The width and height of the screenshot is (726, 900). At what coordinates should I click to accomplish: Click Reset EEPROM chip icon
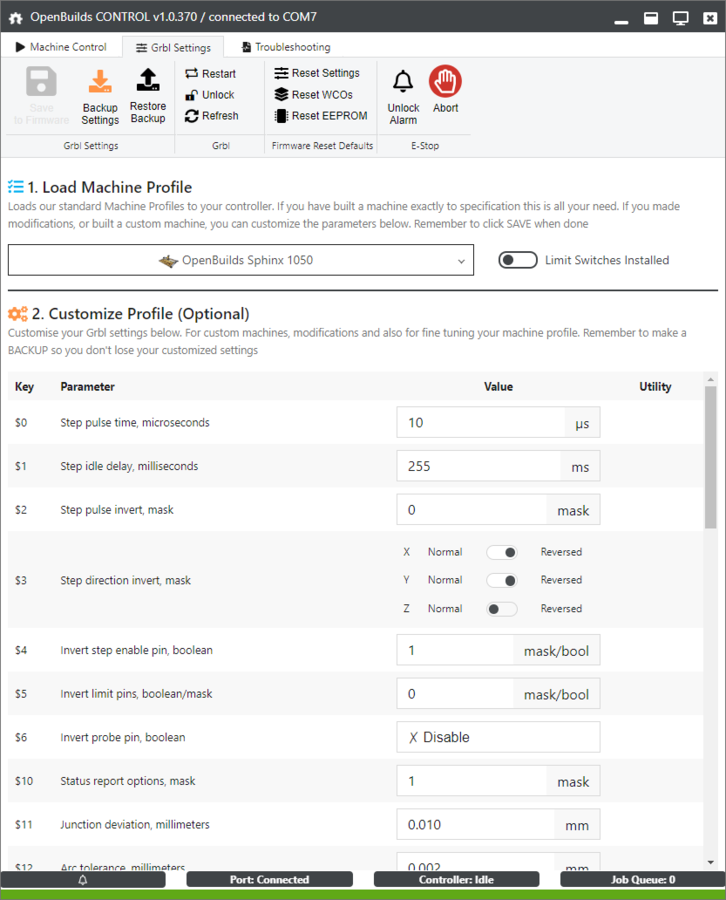pyautogui.click(x=282, y=116)
